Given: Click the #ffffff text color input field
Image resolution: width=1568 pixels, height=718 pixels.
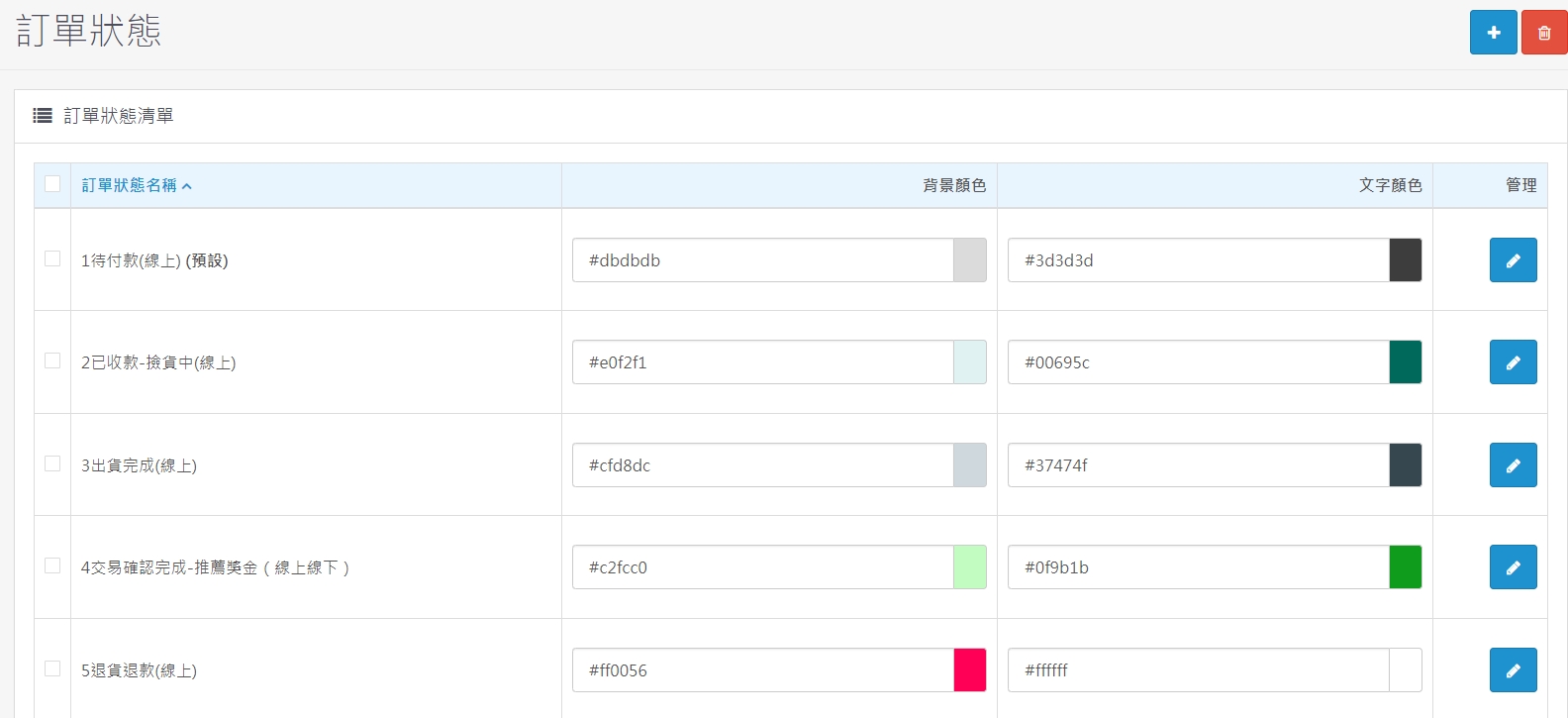Looking at the screenshot, I should click(1198, 670).
